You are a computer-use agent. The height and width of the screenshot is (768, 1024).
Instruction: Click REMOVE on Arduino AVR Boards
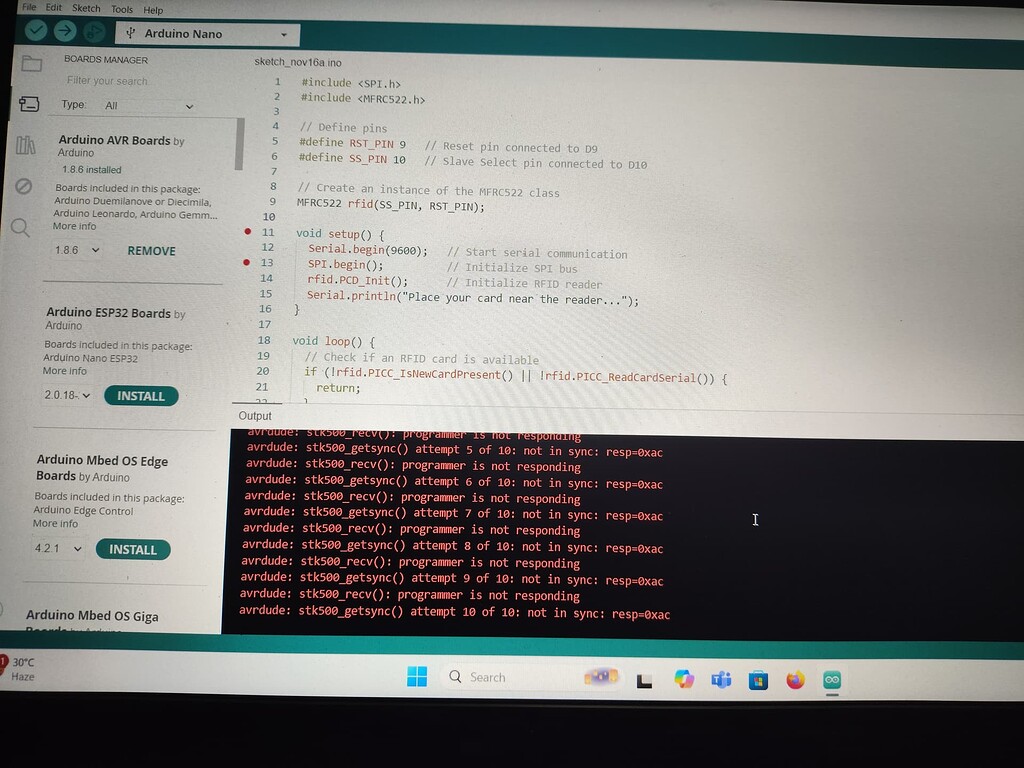point(151,251)
